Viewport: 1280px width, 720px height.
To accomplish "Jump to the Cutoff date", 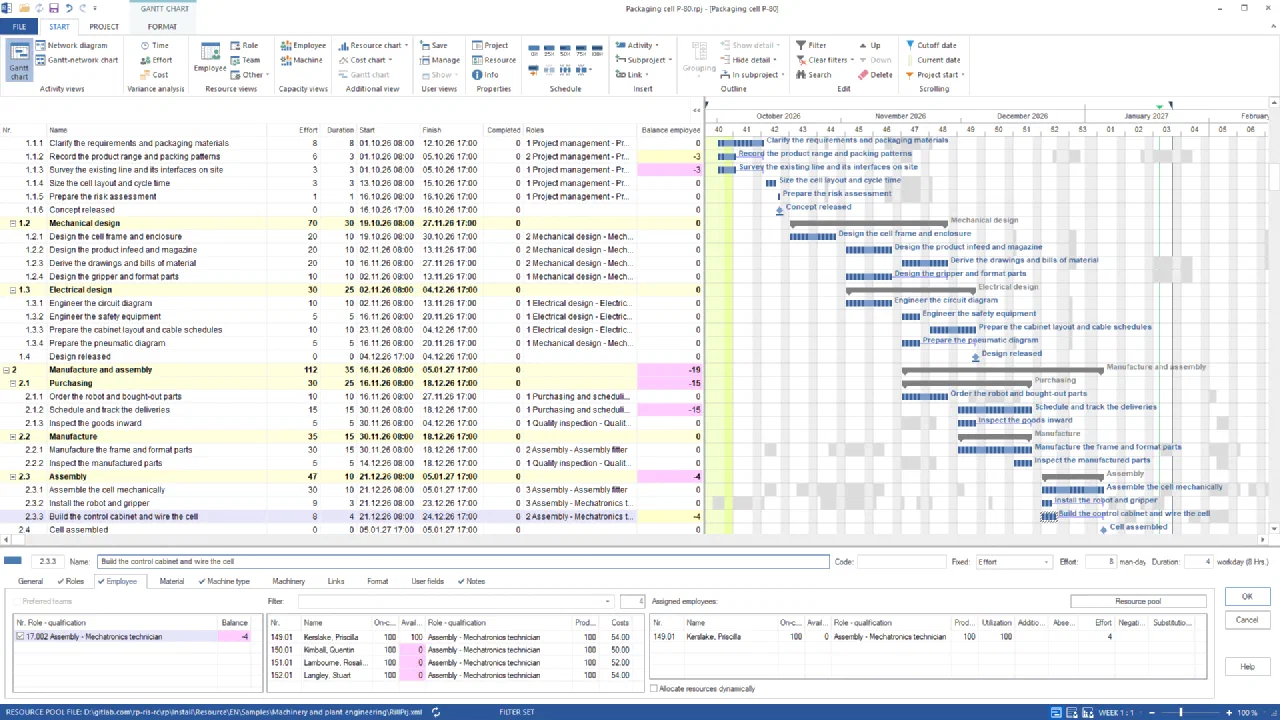I will [x=930, y=45].
